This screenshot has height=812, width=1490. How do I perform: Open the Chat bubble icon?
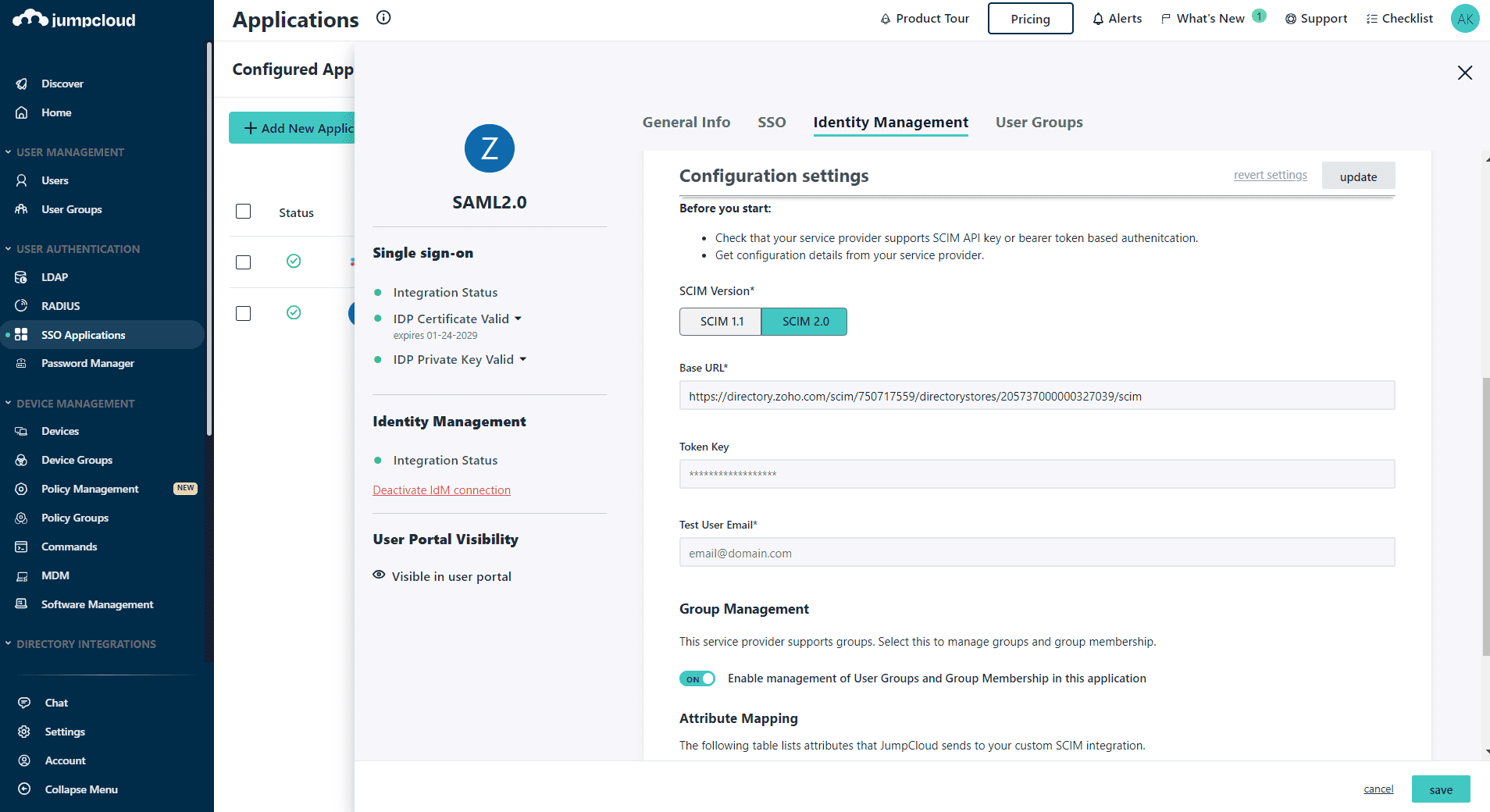[x=24, y=703]
